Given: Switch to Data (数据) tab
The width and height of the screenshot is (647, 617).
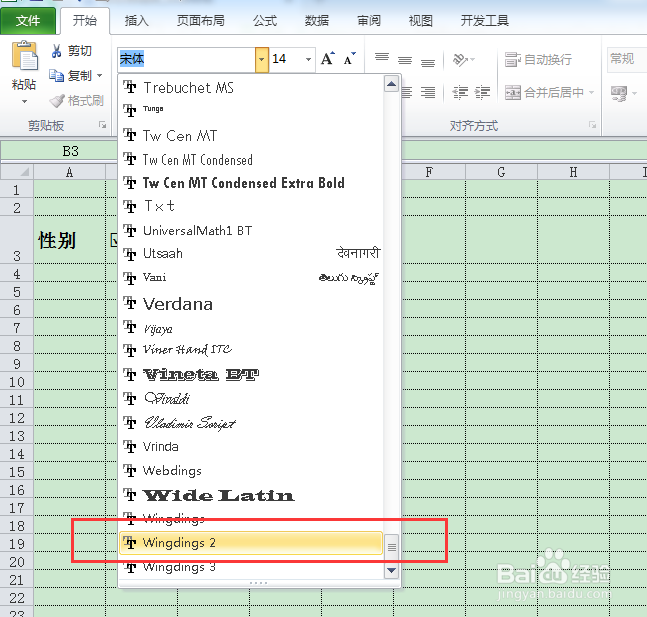Looking at the screenshot, I should click(x=317, y=21).
